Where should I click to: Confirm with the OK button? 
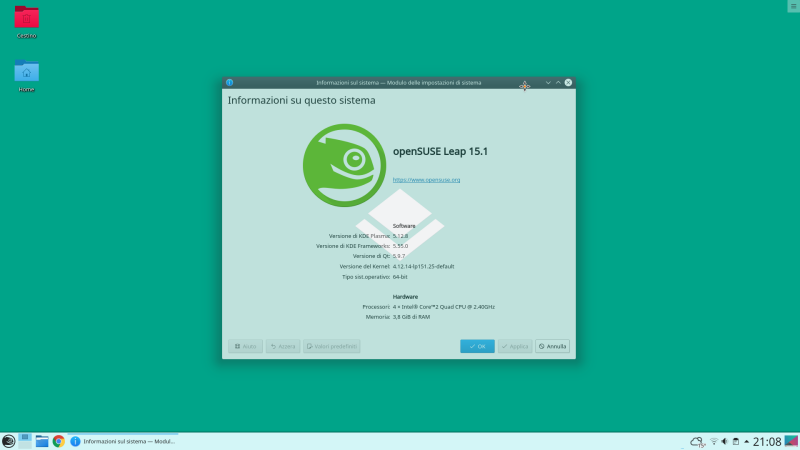[477, 346]
